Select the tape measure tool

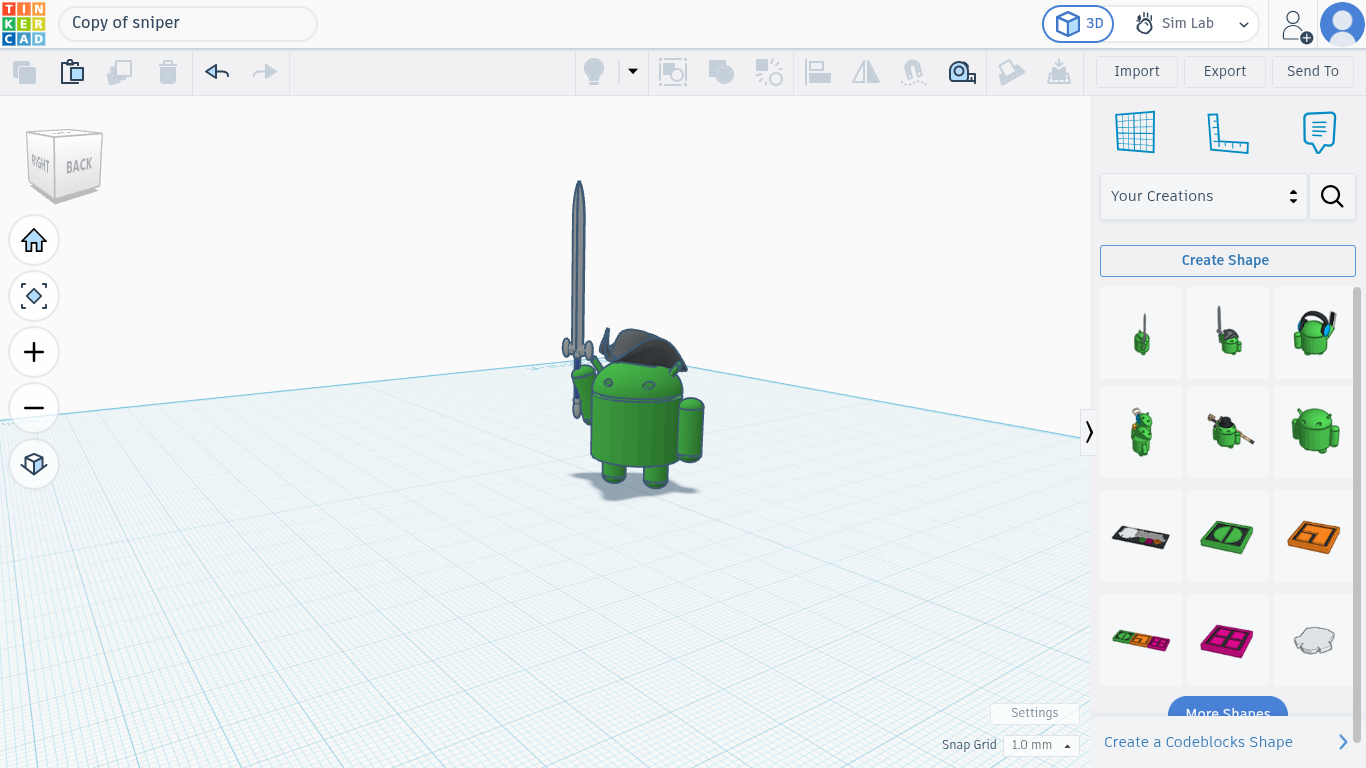pyautogui.click(x=962, y=72)
